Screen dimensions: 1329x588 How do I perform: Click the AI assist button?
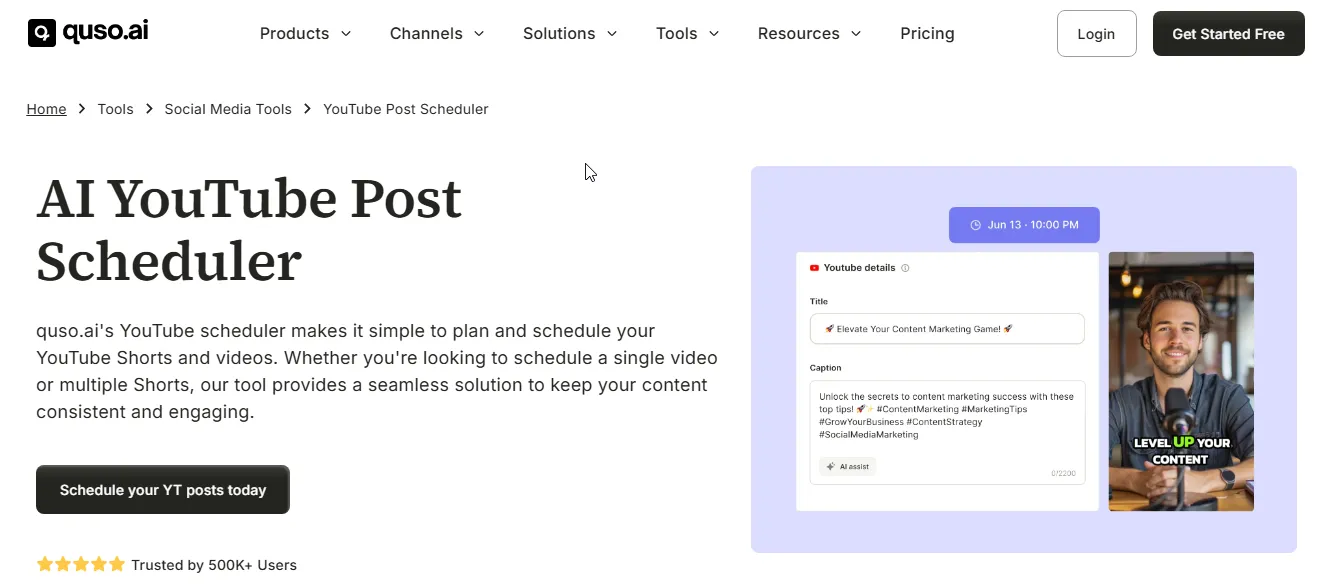click(x=848, y=466)
